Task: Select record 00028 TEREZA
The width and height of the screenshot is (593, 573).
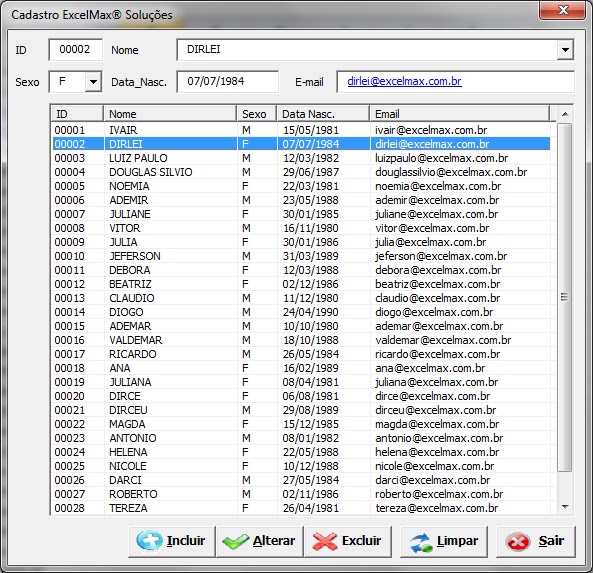Action: click(301, 508)
